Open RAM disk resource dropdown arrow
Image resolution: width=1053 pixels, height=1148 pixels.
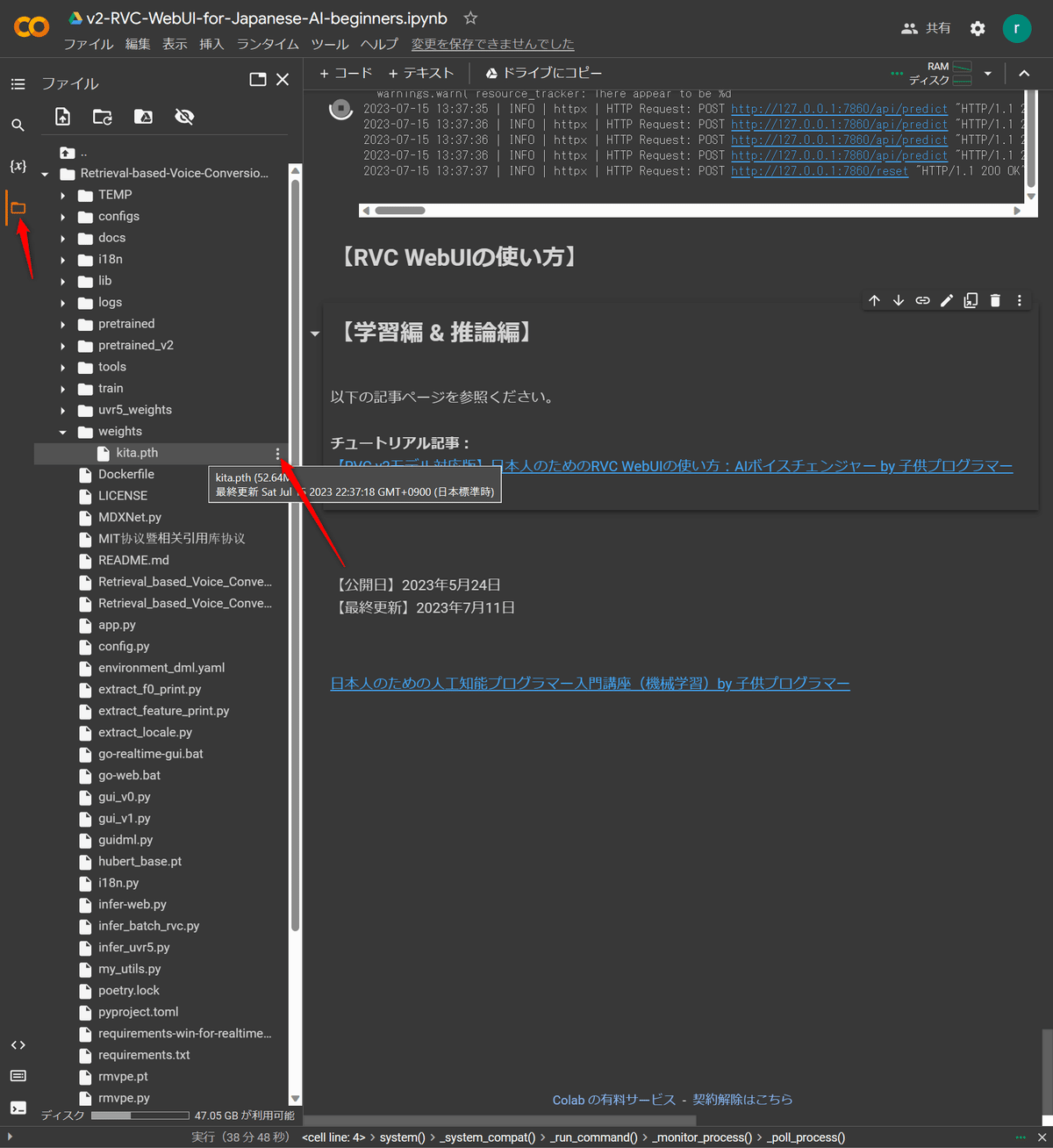[988, 74]
